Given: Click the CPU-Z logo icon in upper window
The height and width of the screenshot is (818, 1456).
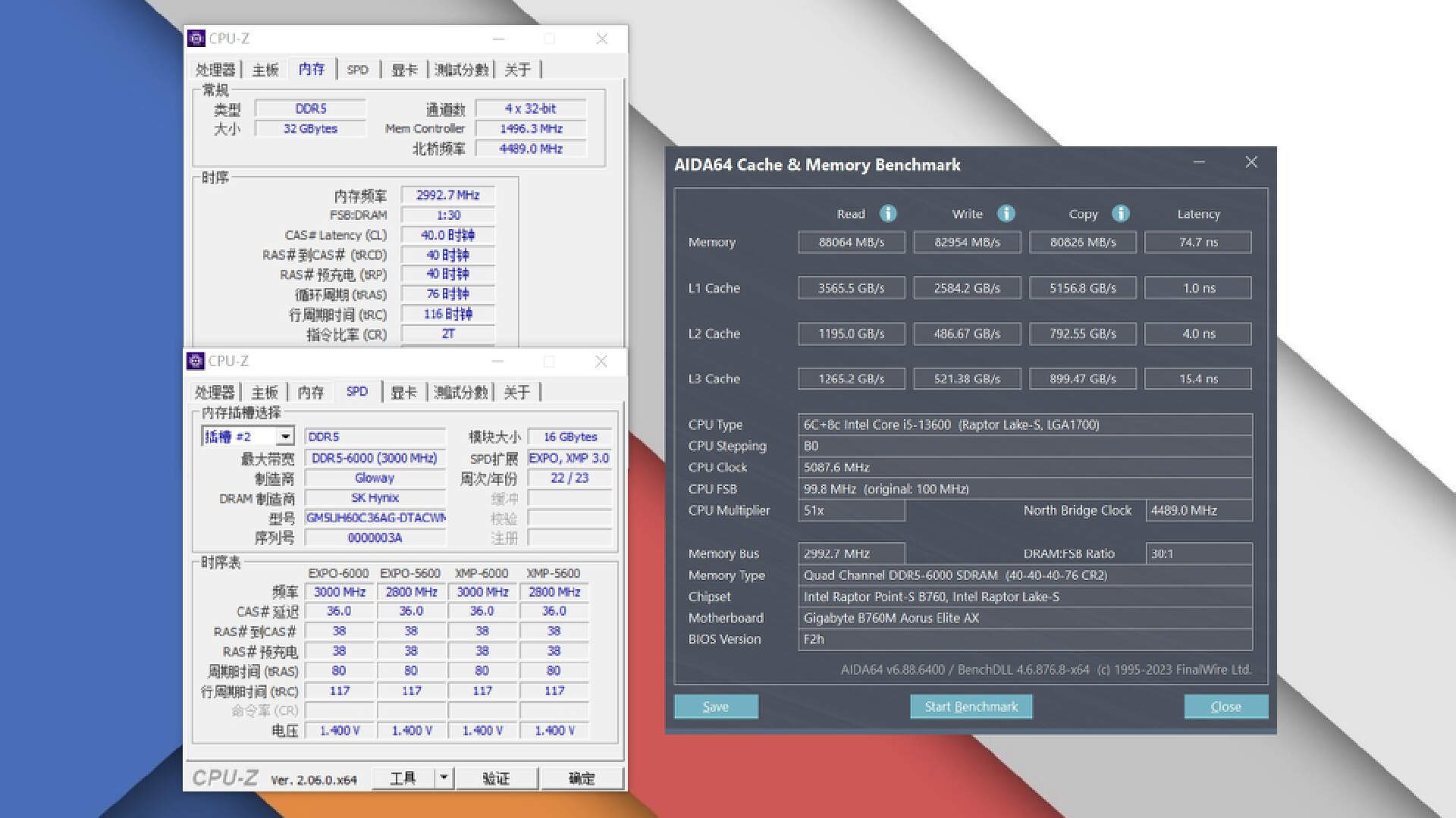Looking at the screenshot, I should point(196,39).
